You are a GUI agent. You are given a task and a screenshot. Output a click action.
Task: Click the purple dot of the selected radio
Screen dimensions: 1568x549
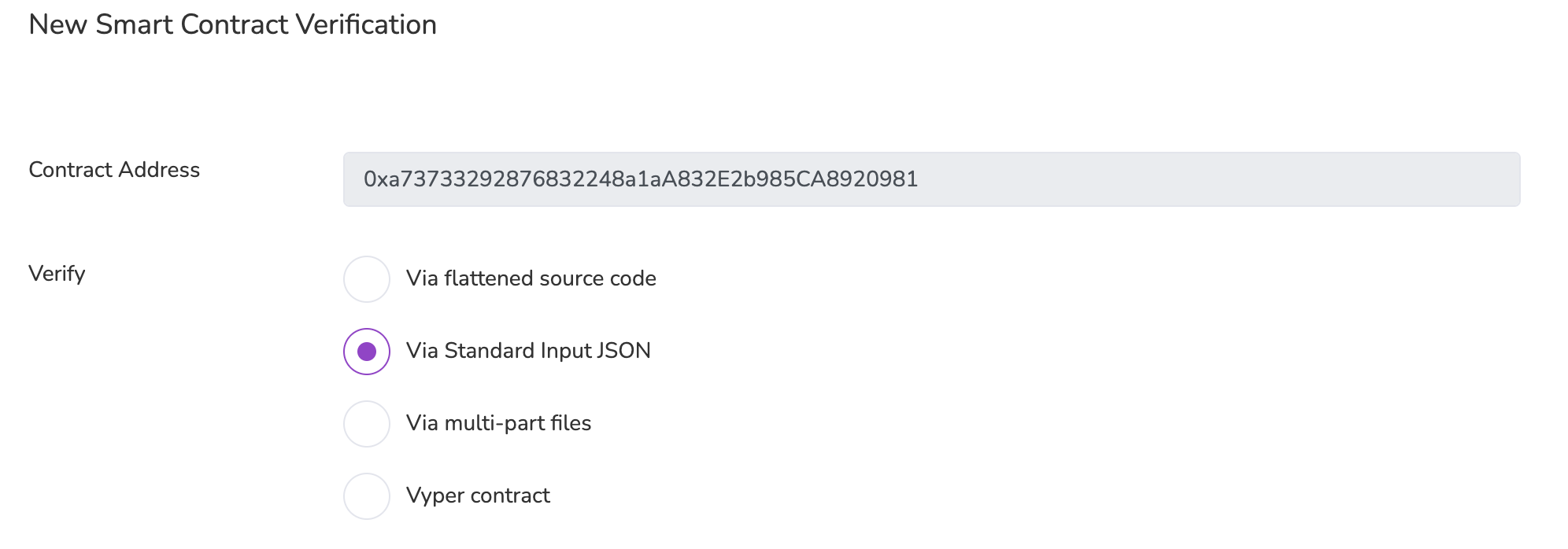click(367, 352)
